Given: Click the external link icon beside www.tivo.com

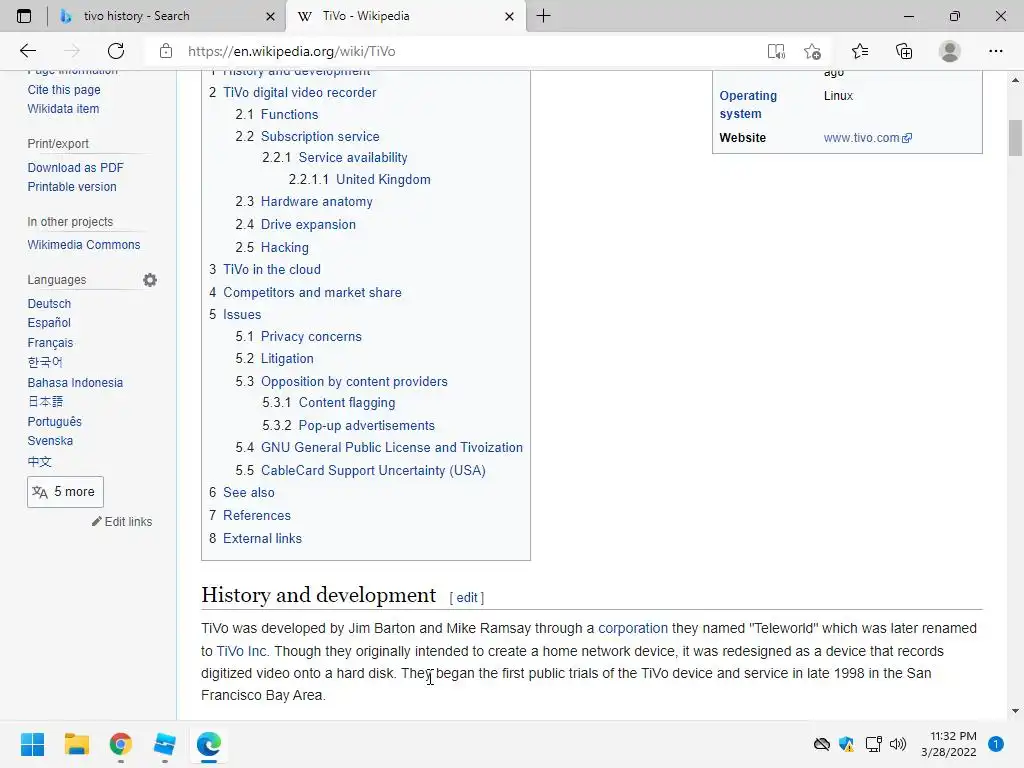Looking at the screenshot, I should click(x=907, y=138).
